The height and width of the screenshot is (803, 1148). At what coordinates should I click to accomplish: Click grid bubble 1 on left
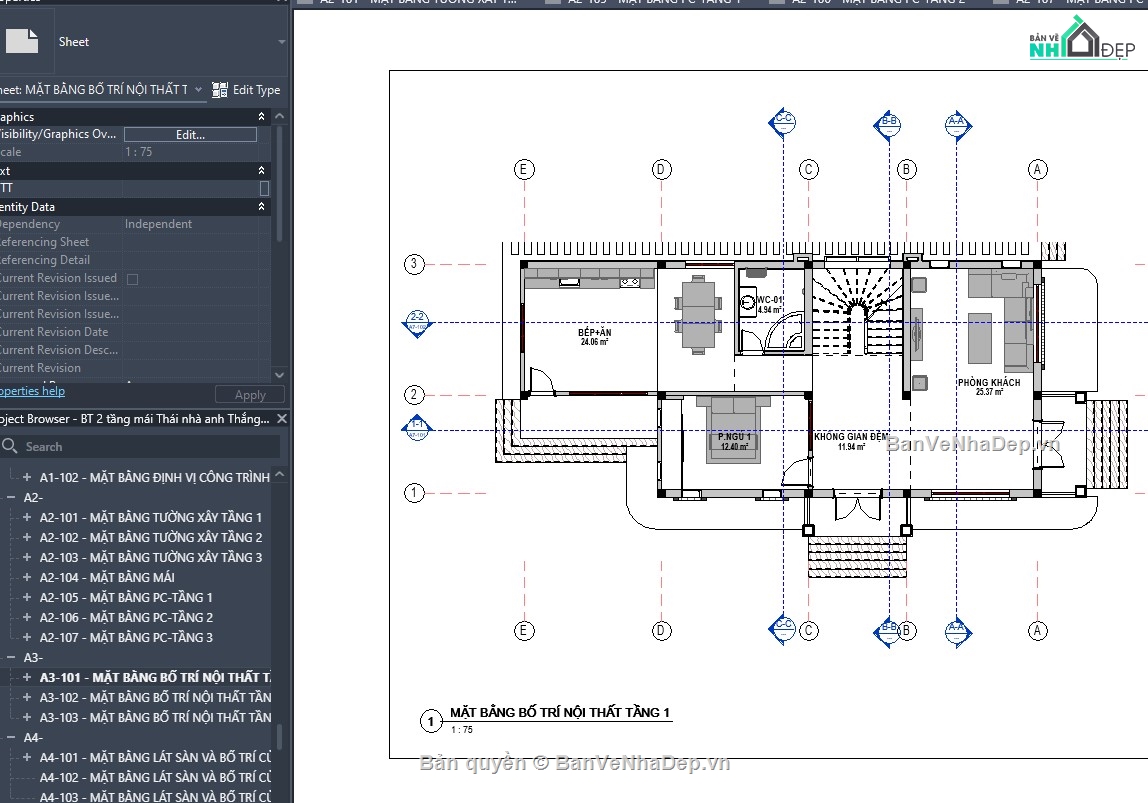coord(414,493)
